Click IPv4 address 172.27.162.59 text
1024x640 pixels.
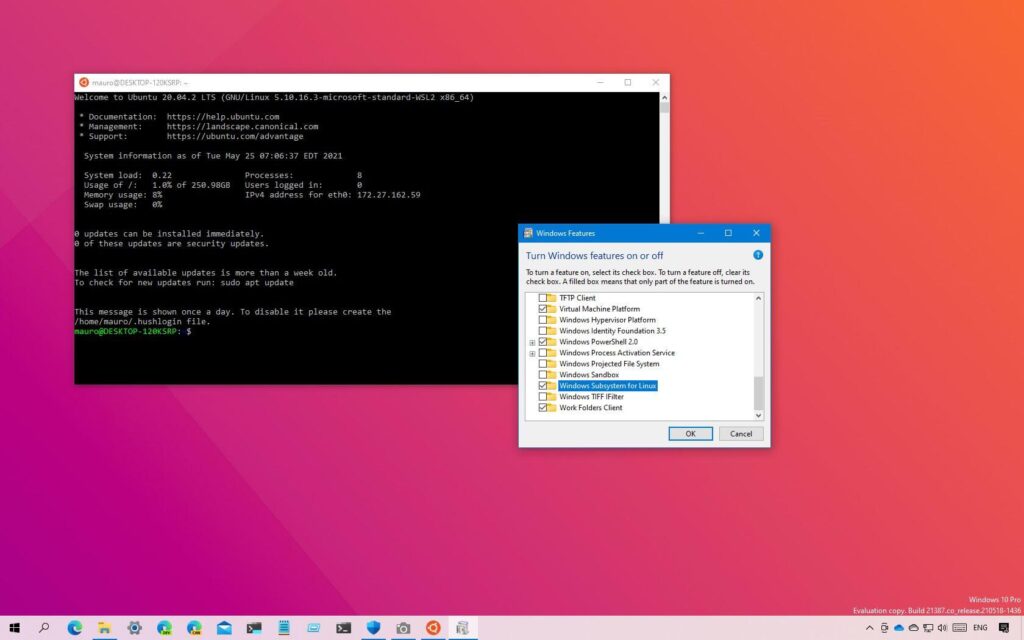[x=389, y=195]
